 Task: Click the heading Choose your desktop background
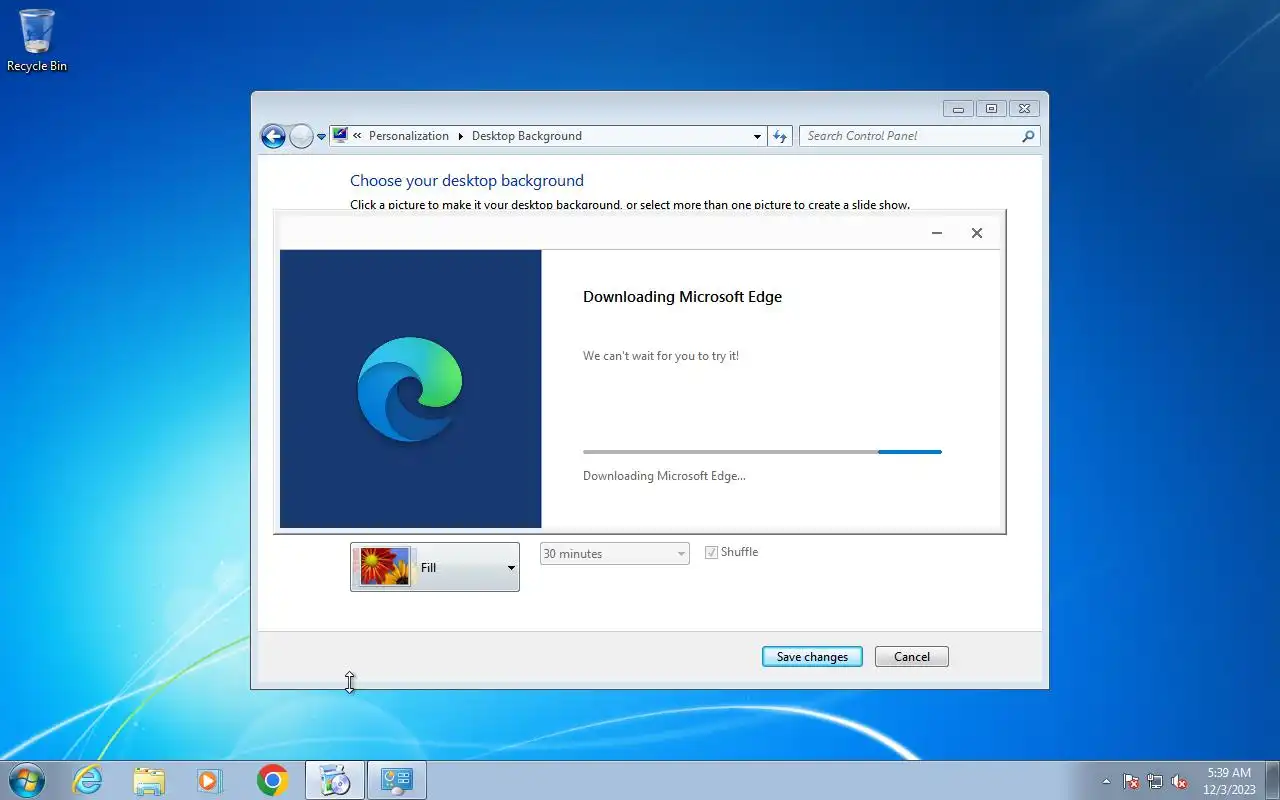[x=467, y=181]
